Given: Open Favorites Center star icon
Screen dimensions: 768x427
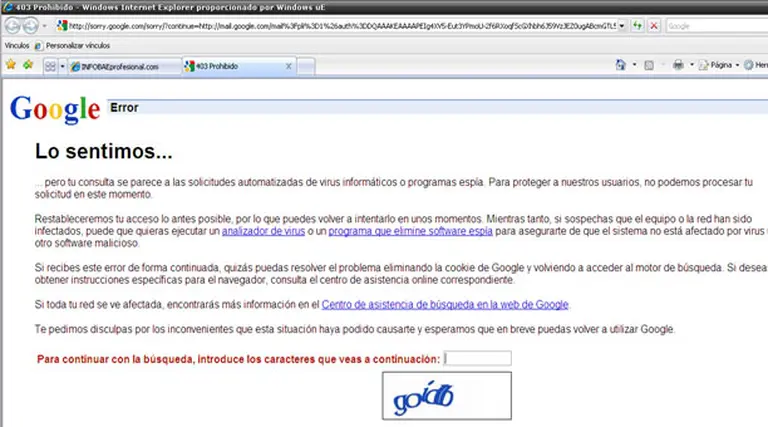Looking at the screenshot, I should (11, 65).
